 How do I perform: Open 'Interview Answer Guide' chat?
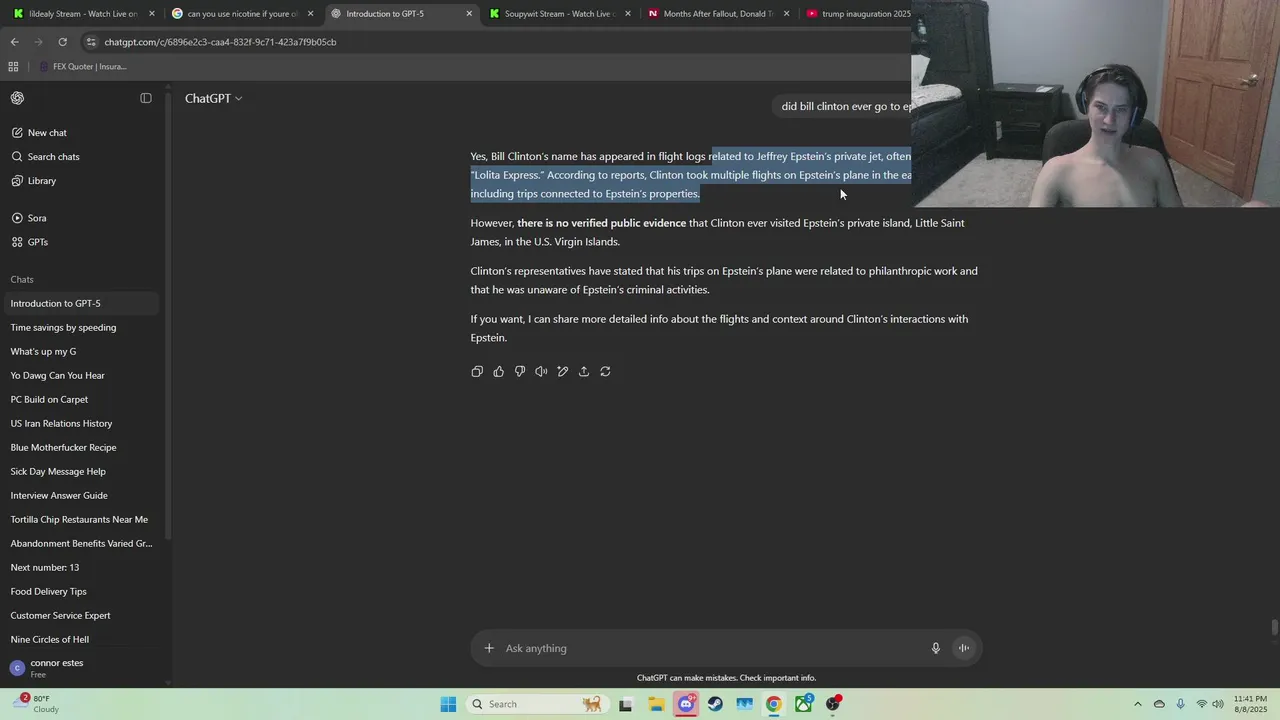click(x=82, y=495)
